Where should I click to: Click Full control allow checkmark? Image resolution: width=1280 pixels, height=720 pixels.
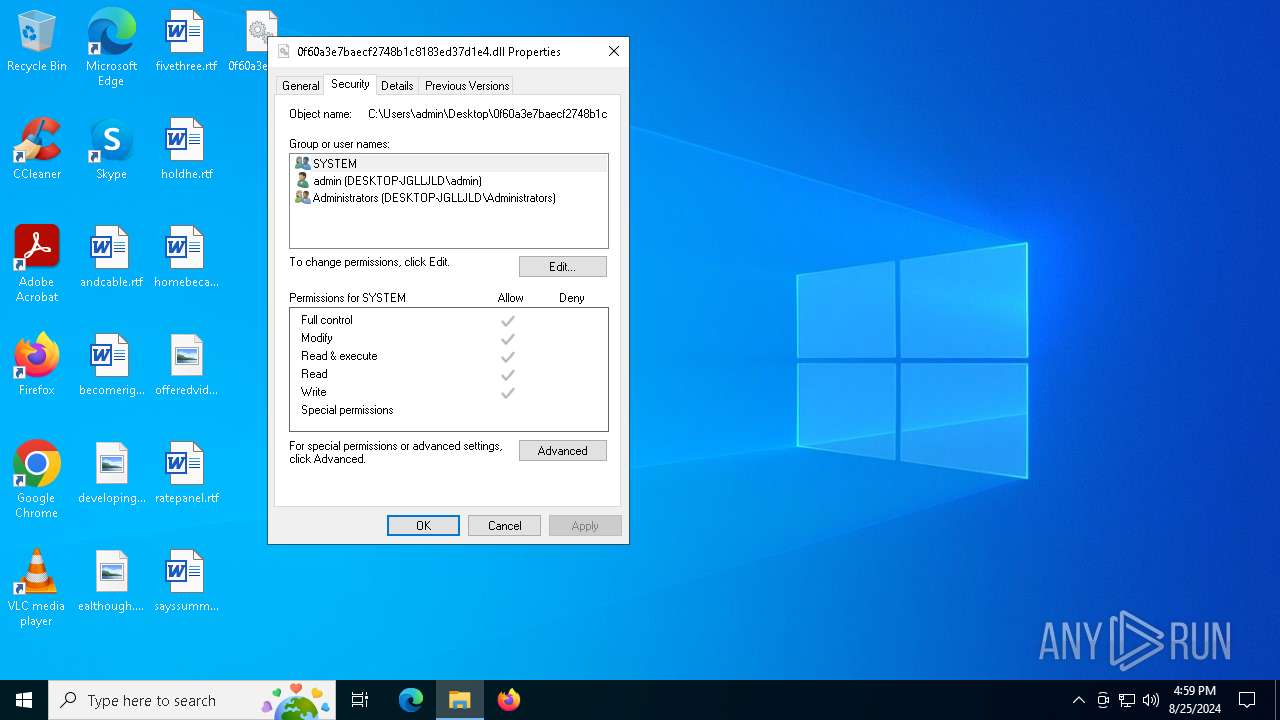[508, 321]
